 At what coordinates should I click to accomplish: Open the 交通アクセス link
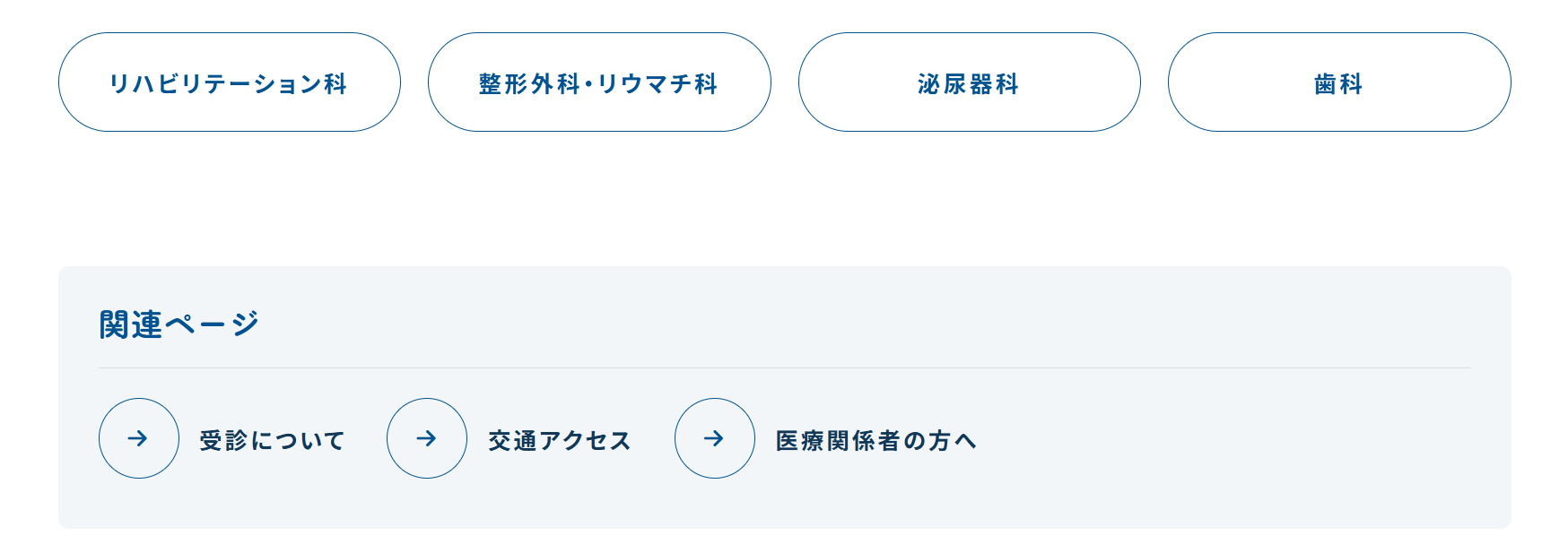coord(559,439)
